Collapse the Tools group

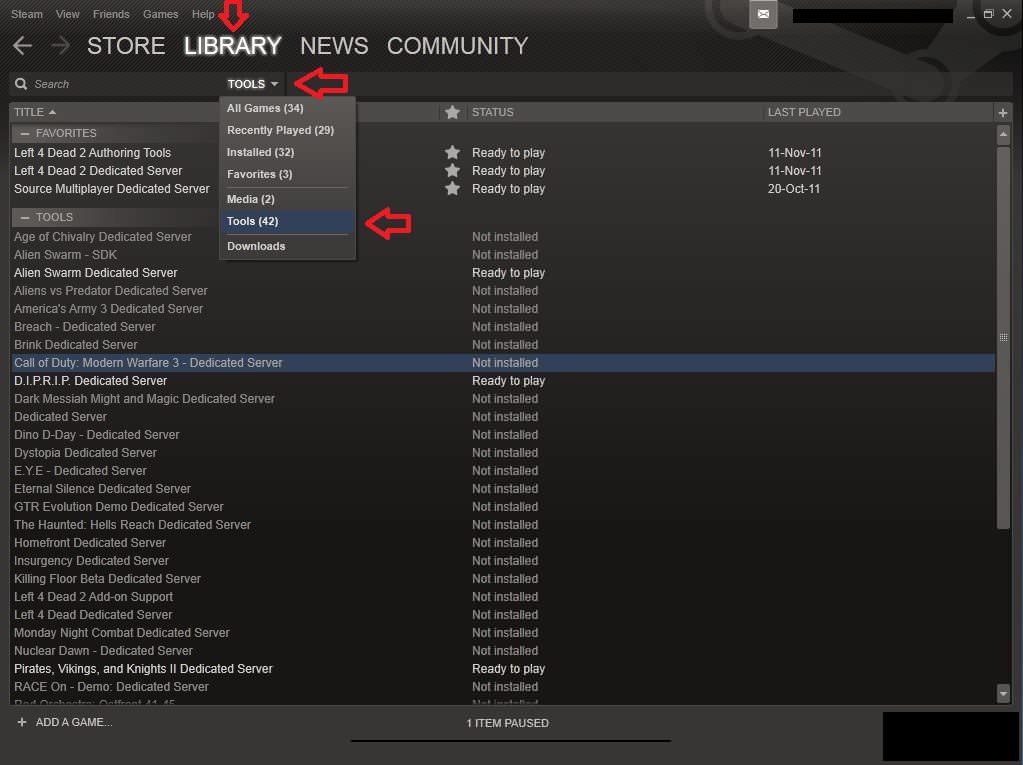[x=25, y=217]
